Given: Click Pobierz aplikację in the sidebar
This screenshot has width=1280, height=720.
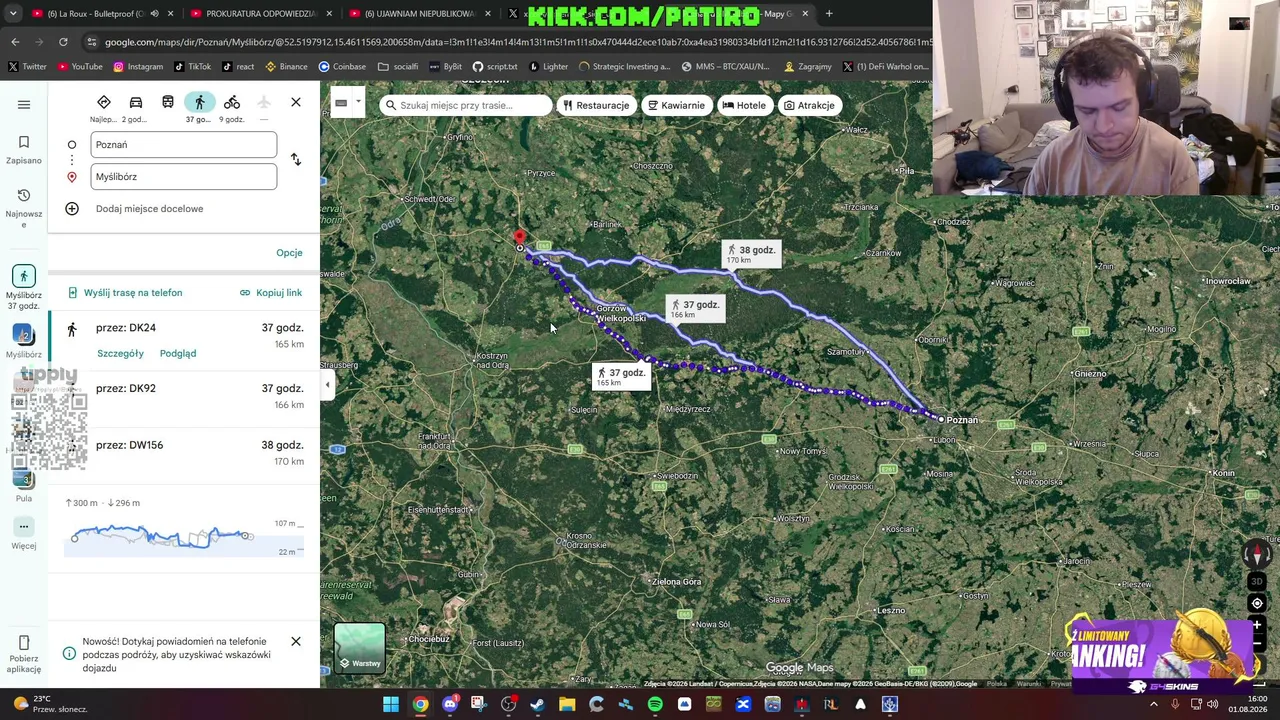Looking at the screenshot, I should coord(24,654).
